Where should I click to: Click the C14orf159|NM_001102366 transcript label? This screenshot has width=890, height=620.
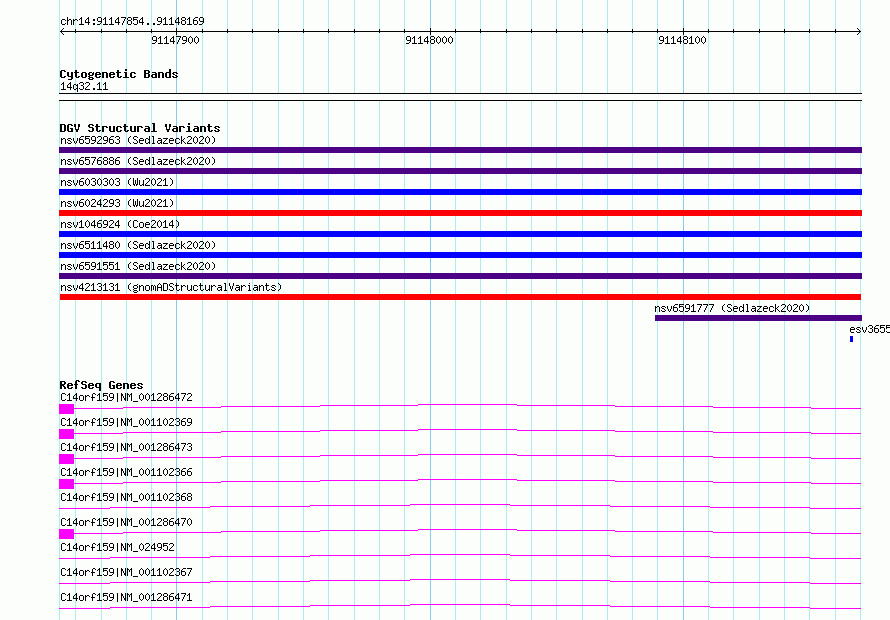click(126, 472)
